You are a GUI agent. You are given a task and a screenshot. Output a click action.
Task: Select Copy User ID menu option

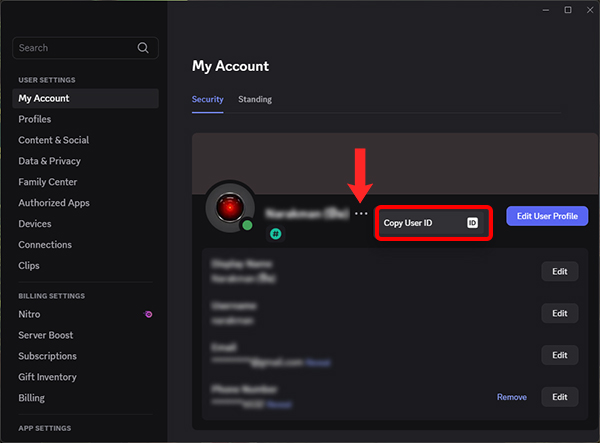point(433,223)
